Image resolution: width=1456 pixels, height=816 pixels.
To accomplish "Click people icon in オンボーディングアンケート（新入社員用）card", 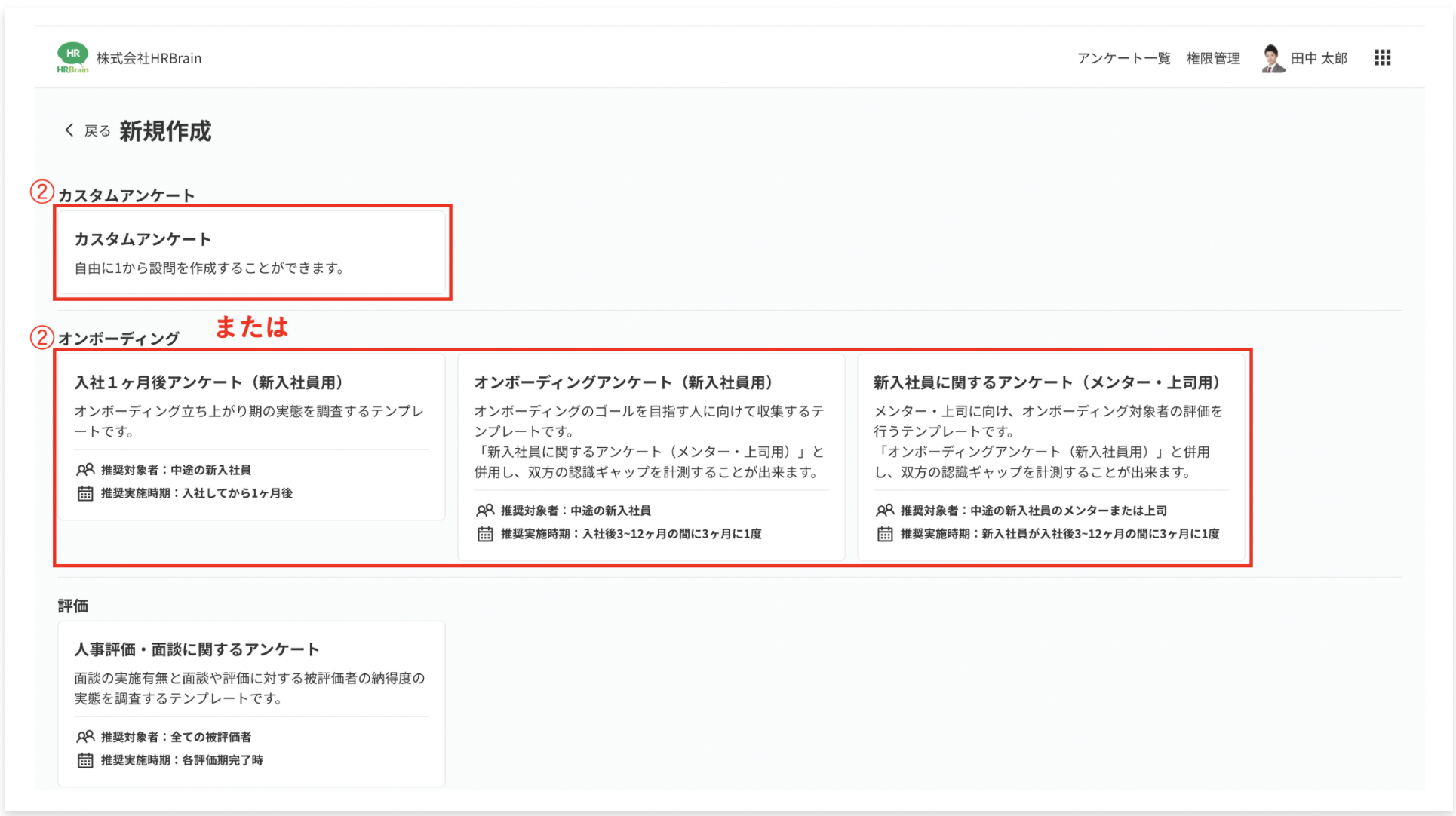I will (485, 511).
